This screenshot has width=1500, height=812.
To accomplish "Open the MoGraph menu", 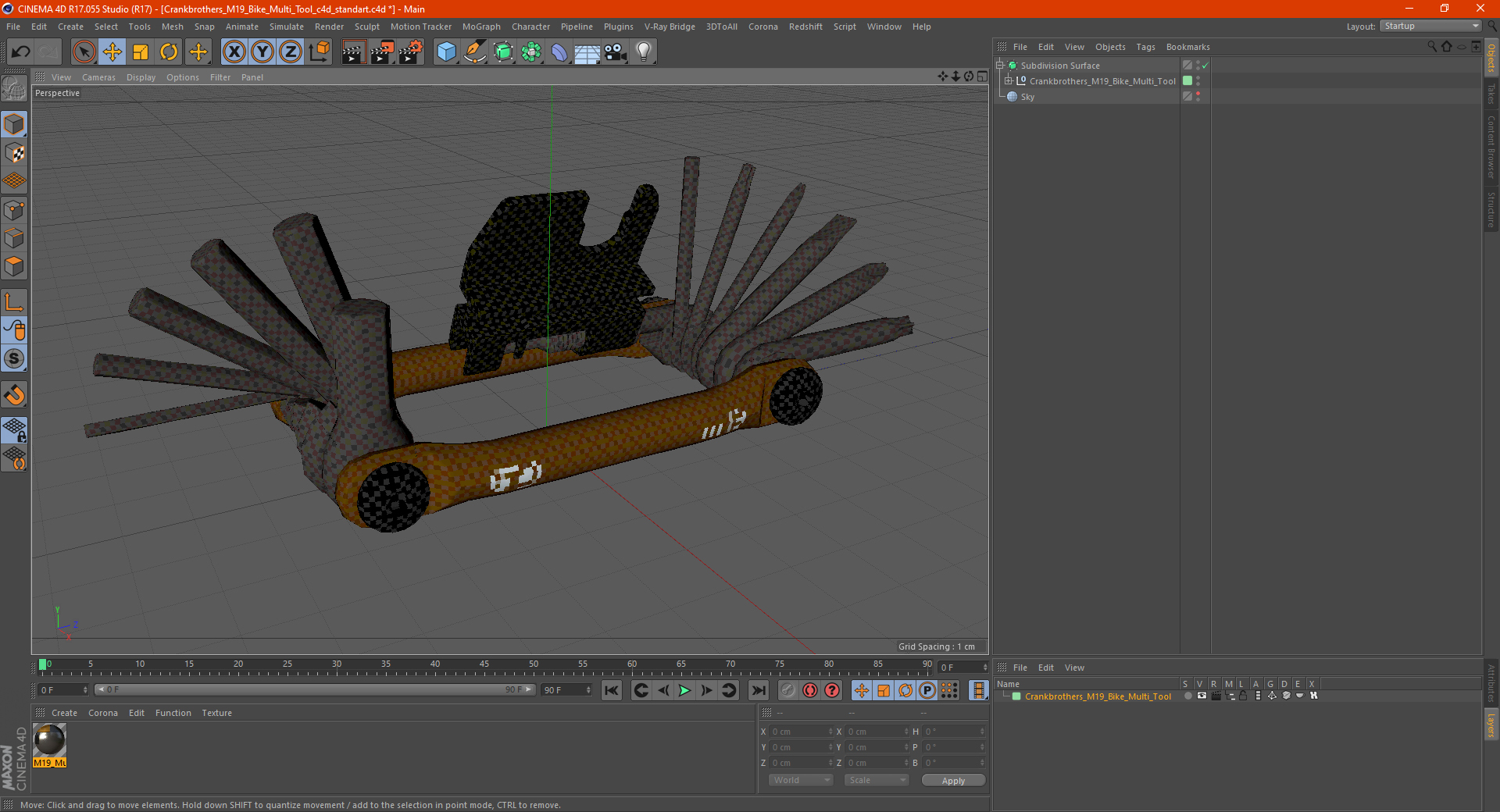I will pos(481,27).
